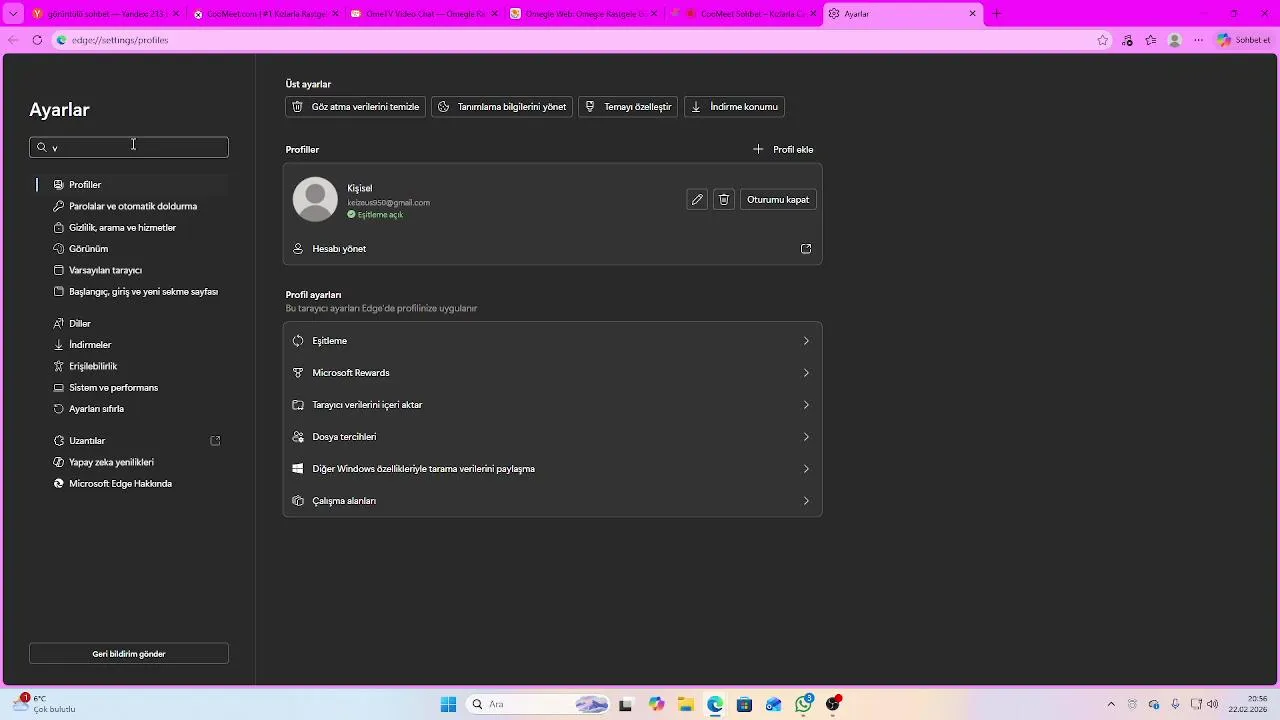Close the Ayarlar tab
This screenshot has height=720, width=1280.
pyautogui.click(x=973, y=14)
